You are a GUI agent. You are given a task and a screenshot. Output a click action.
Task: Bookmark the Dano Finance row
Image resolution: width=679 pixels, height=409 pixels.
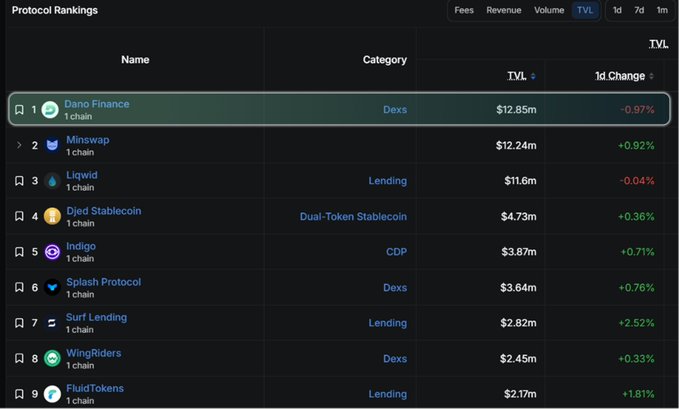tap(19, 110)
